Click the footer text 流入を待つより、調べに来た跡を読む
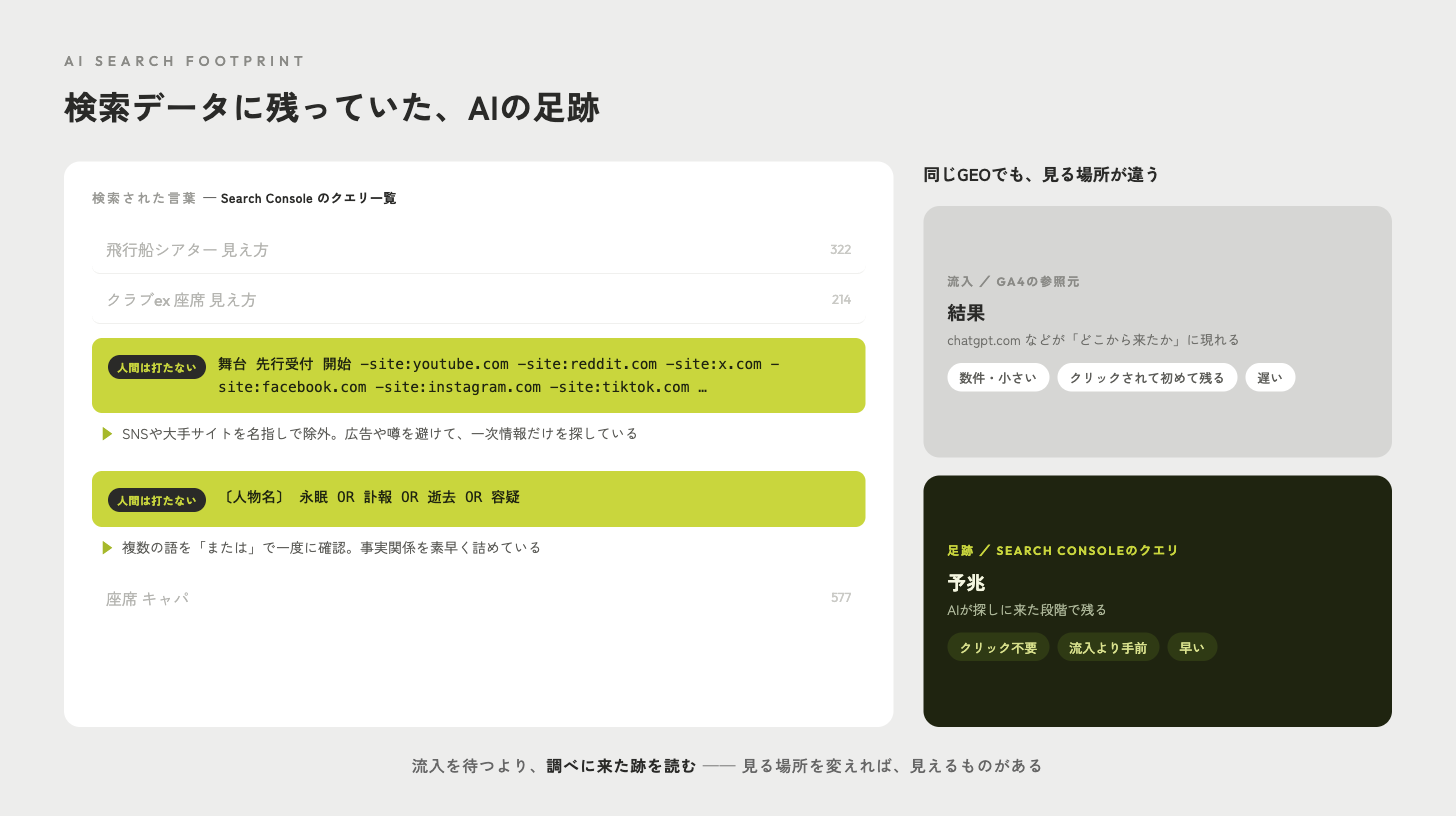The image size is (1456, 816). pos(554,766)
